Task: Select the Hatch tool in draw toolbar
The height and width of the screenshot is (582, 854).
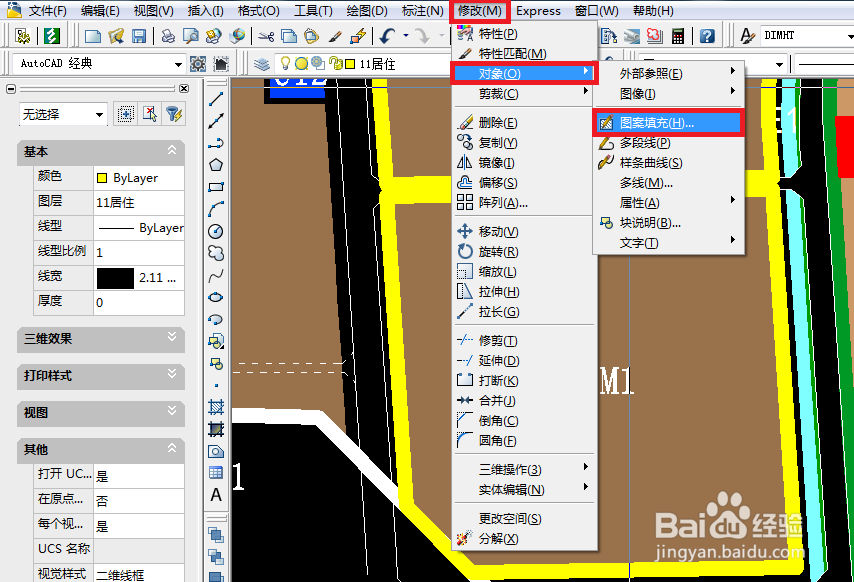Action: [216, 407]
